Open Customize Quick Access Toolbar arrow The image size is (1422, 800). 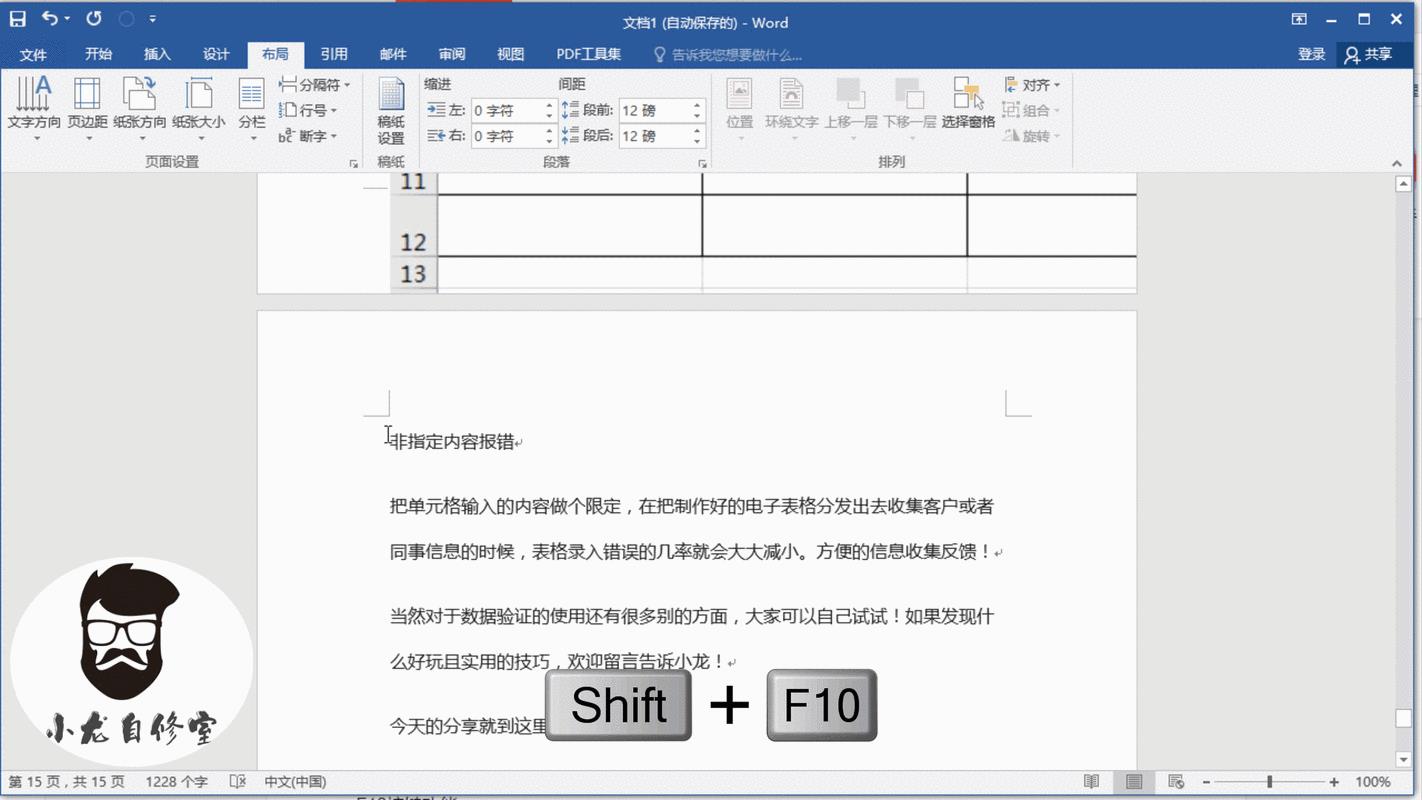[153, 19]
